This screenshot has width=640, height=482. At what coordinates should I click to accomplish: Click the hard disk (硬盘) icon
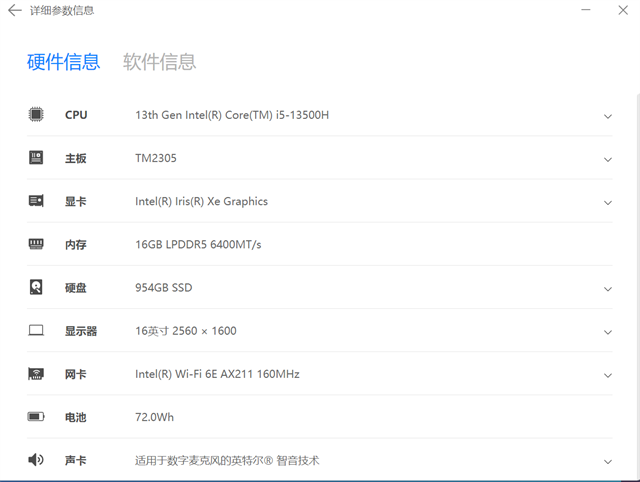point(36,287)
